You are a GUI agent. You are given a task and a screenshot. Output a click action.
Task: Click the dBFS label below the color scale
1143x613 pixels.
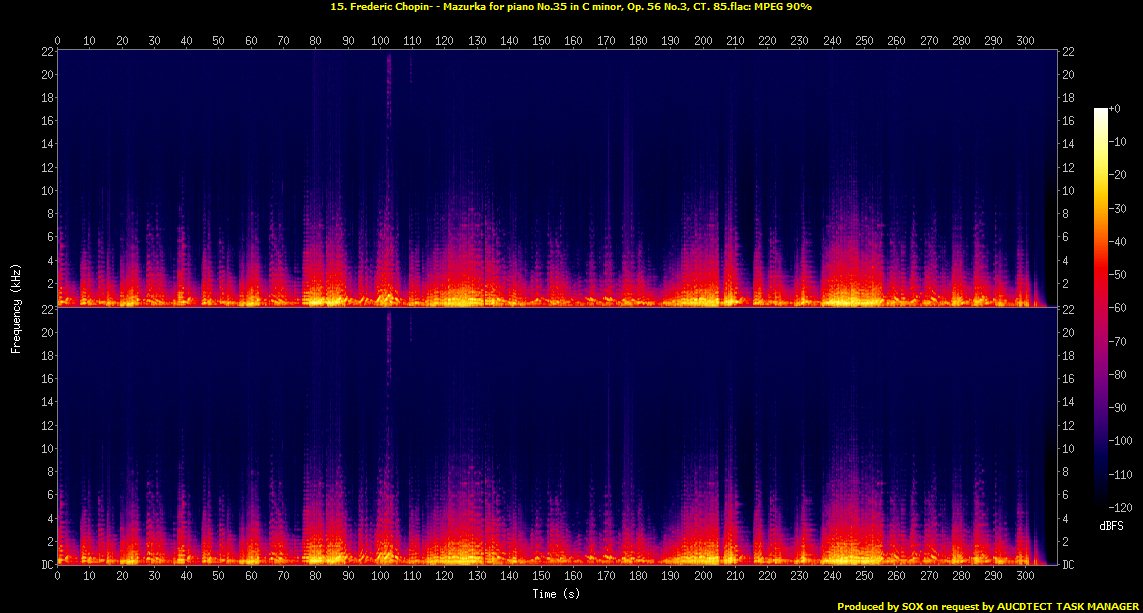pyautogui.click(x=1112, y=525)
